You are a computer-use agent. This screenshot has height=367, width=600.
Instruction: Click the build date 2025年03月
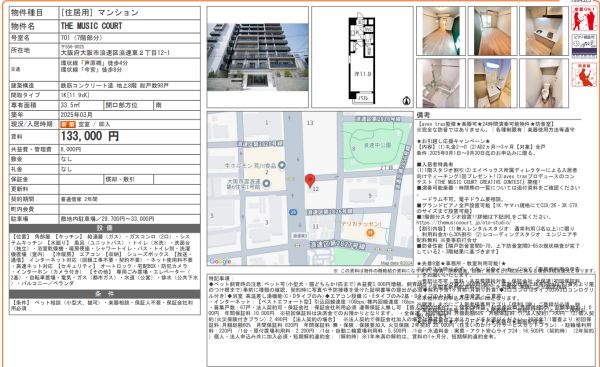click(77, 115)
